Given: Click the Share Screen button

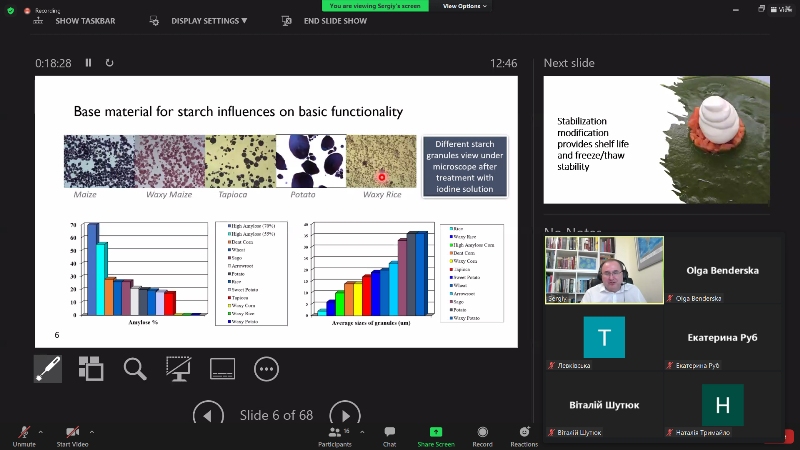Looking at the screenshot, I should tap(436, 437).
